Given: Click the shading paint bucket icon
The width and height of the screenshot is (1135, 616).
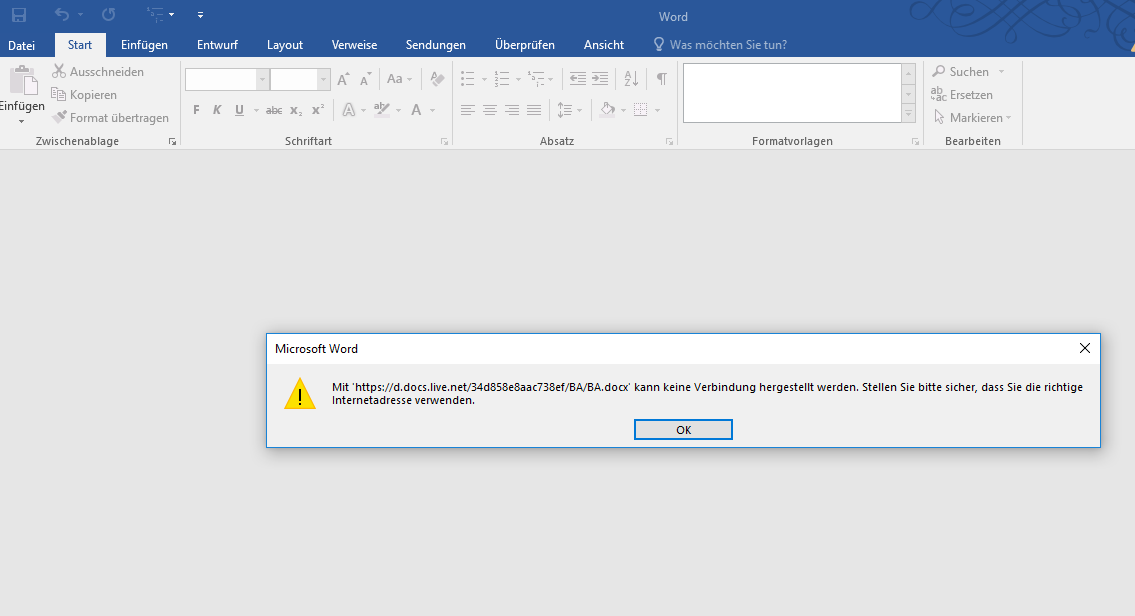Looking at the screenshot, I should click(x=607, y=110).
